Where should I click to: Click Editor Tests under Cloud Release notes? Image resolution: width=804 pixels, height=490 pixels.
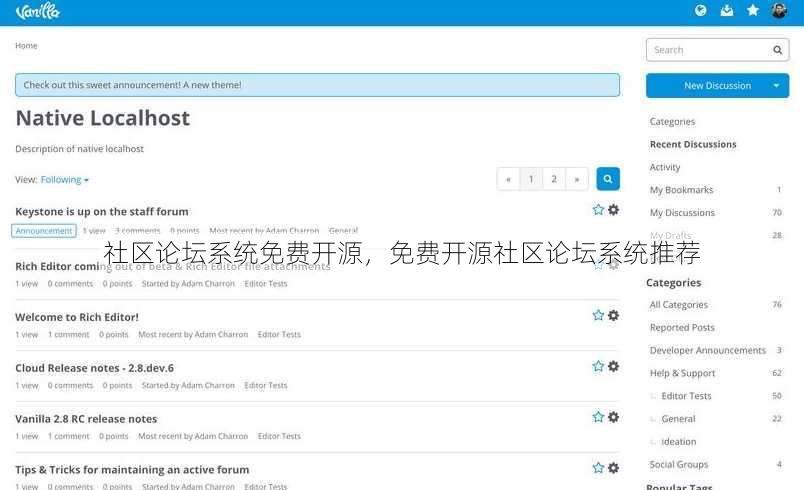coord(266,385)
